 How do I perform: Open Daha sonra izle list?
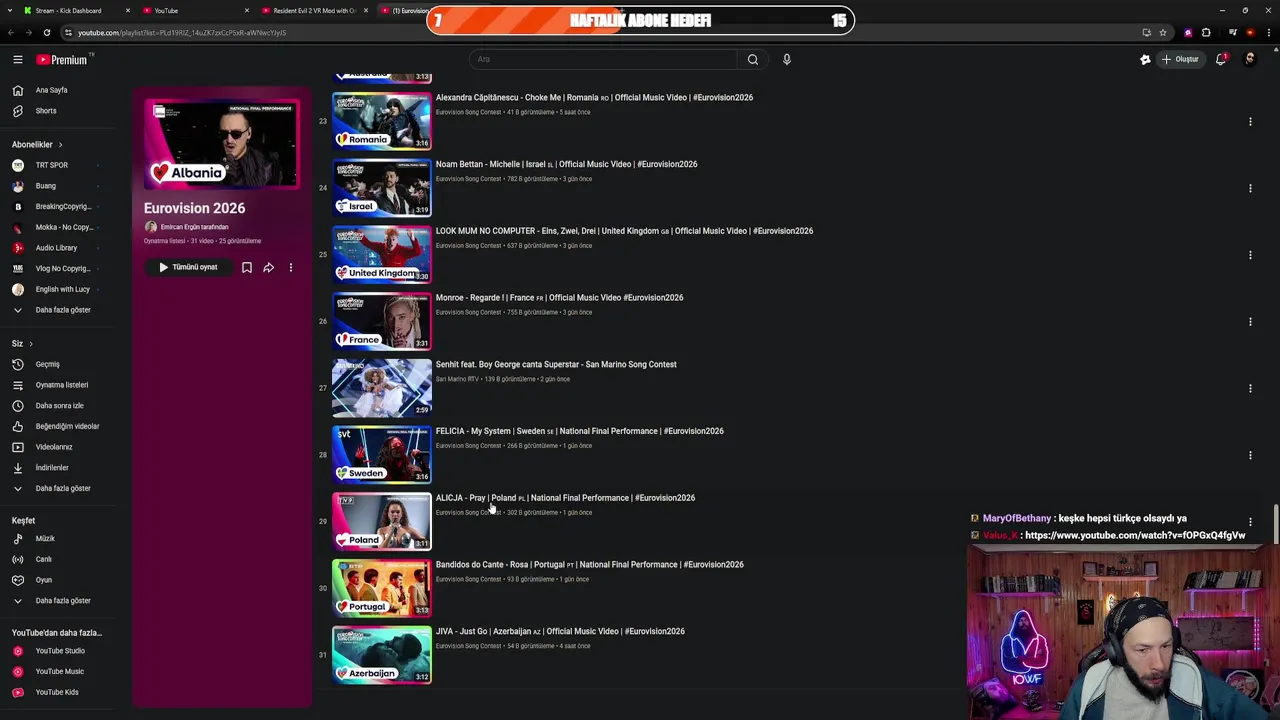tap(59, 406)
